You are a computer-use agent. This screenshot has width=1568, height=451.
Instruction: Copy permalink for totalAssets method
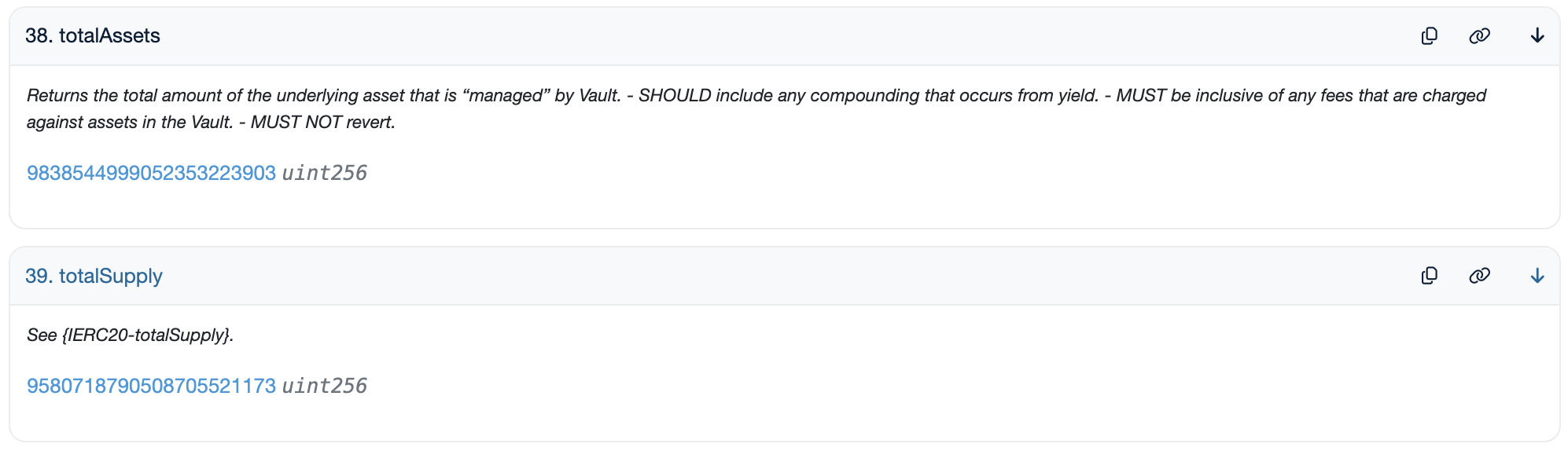(x=1479, y=36)
